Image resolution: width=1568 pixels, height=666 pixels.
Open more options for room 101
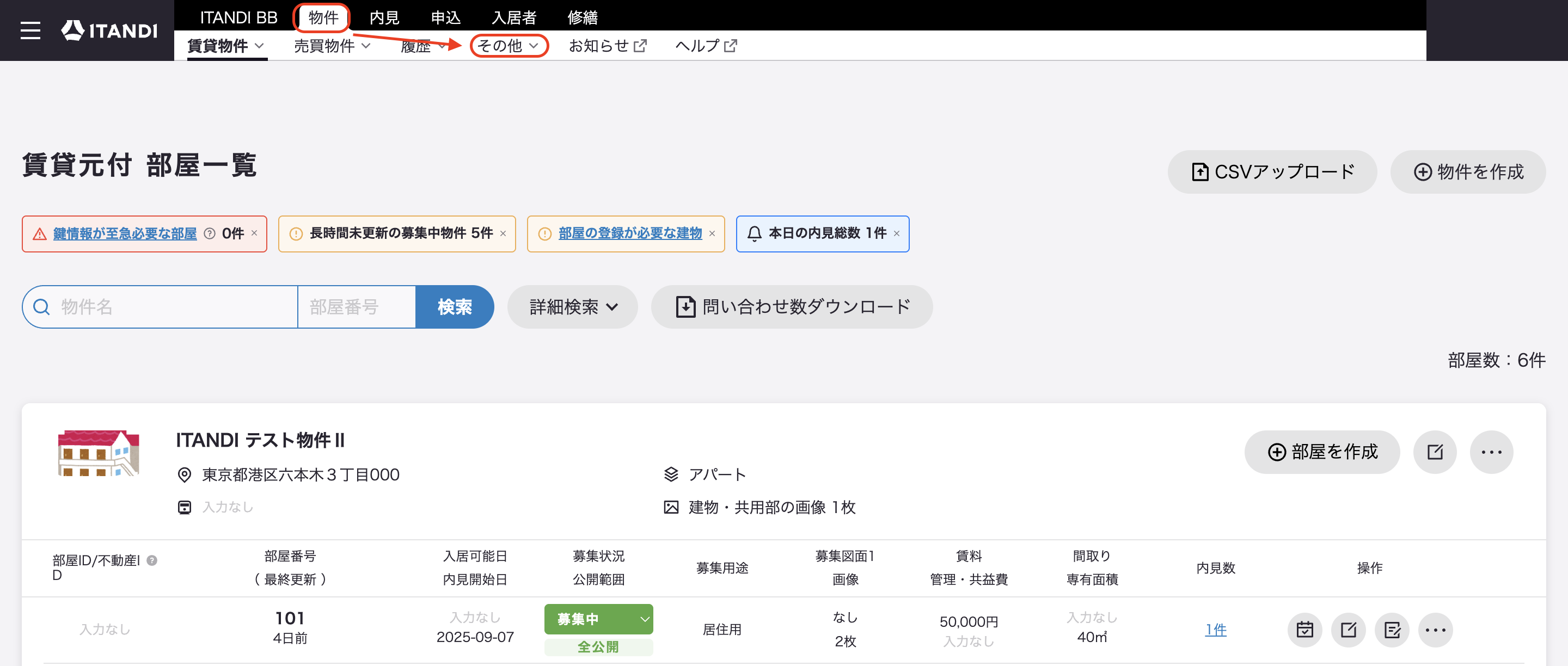1435,630
